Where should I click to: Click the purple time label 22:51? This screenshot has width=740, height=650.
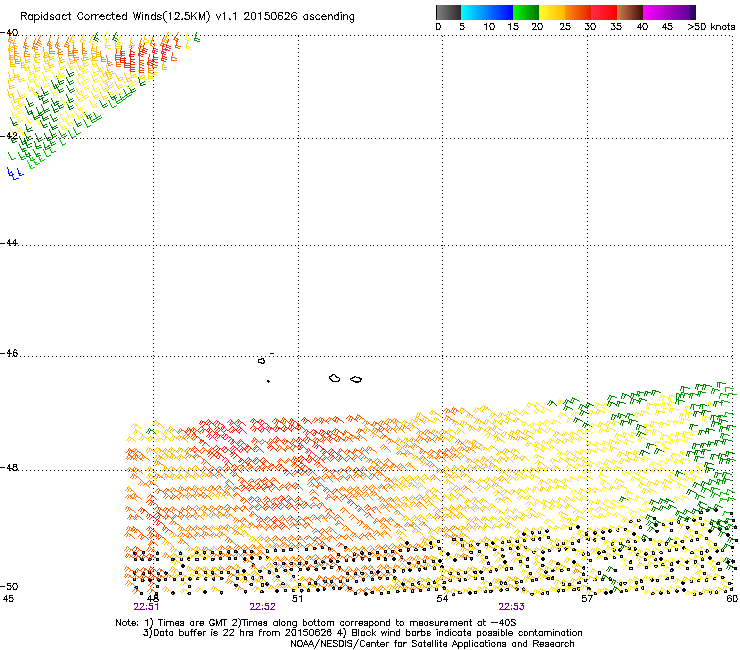(x=146, y=607)
